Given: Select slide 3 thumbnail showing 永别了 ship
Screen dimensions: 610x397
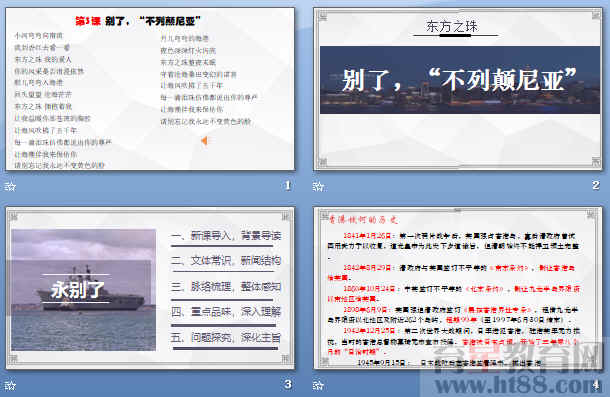Looking at the screenshot, I should 150,288.
